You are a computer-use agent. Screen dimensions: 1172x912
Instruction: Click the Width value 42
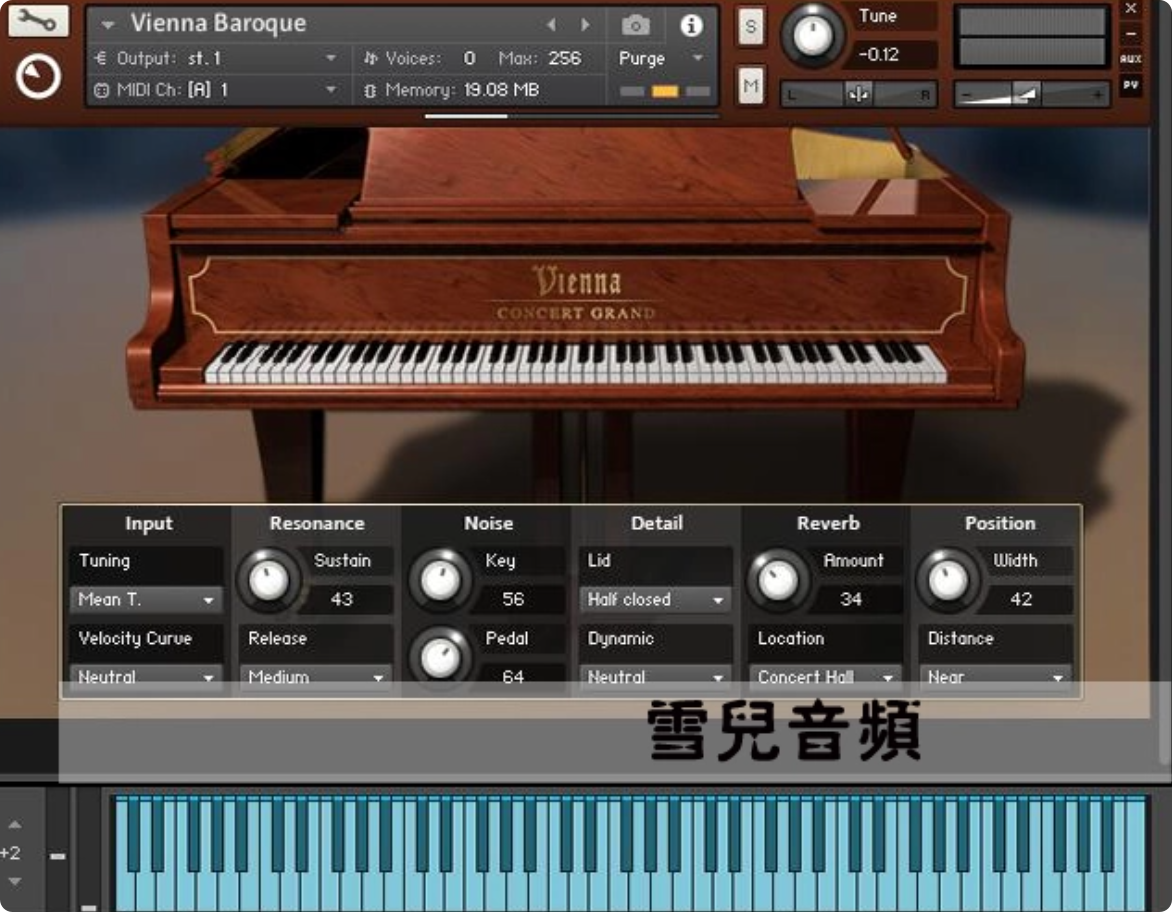1021,599
